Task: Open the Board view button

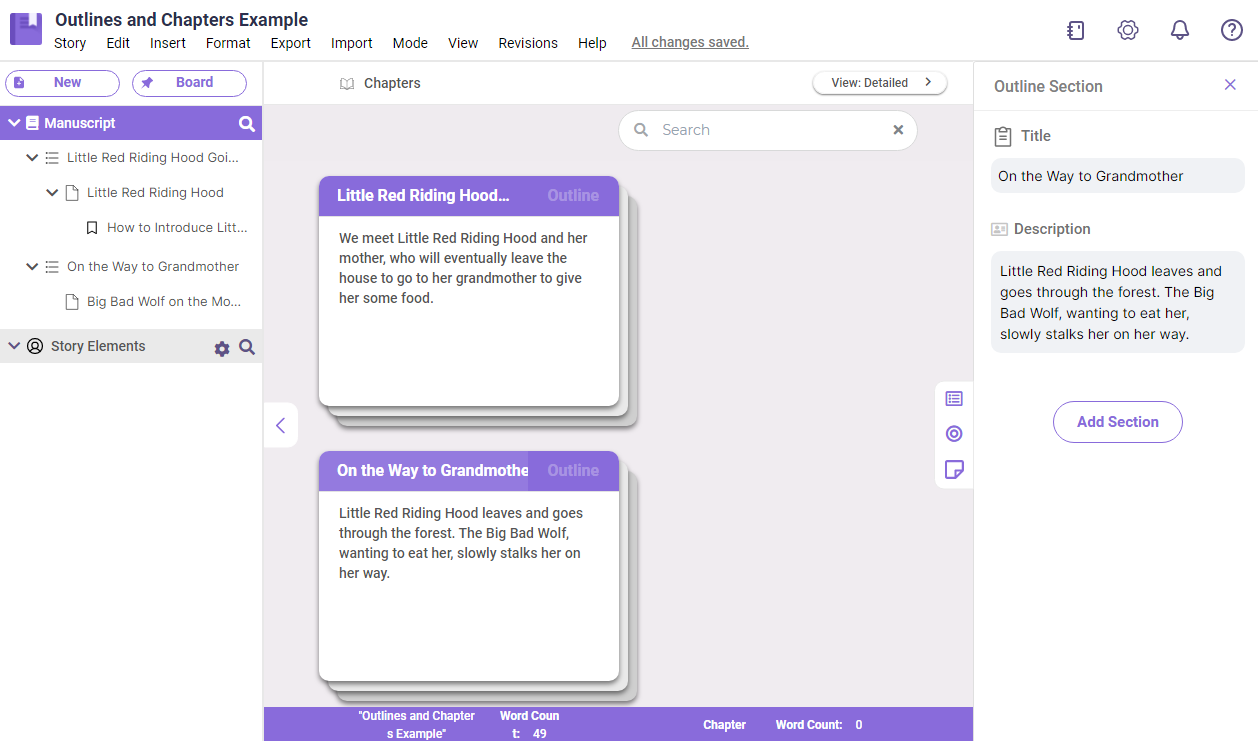Action: tap(189, 83)
